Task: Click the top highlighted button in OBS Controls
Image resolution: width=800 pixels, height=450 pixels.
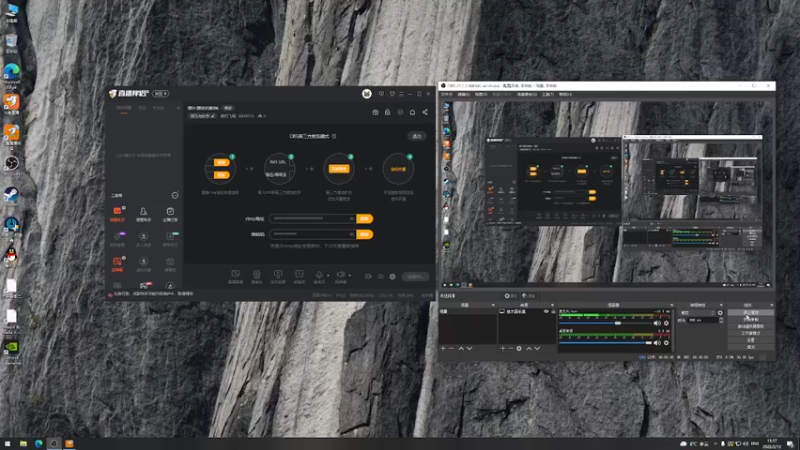Action: pos(751,313)
